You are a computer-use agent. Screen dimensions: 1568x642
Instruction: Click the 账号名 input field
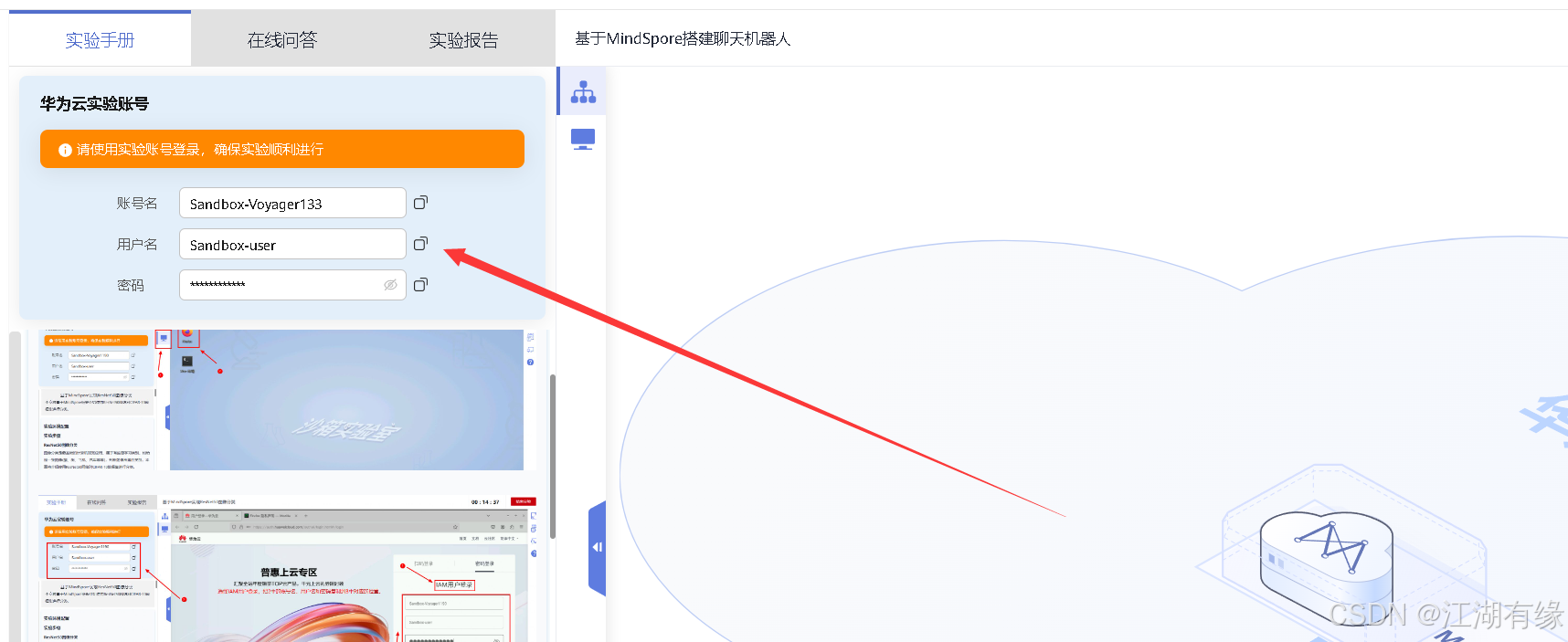pyautogui.click(x=292, y=203)
